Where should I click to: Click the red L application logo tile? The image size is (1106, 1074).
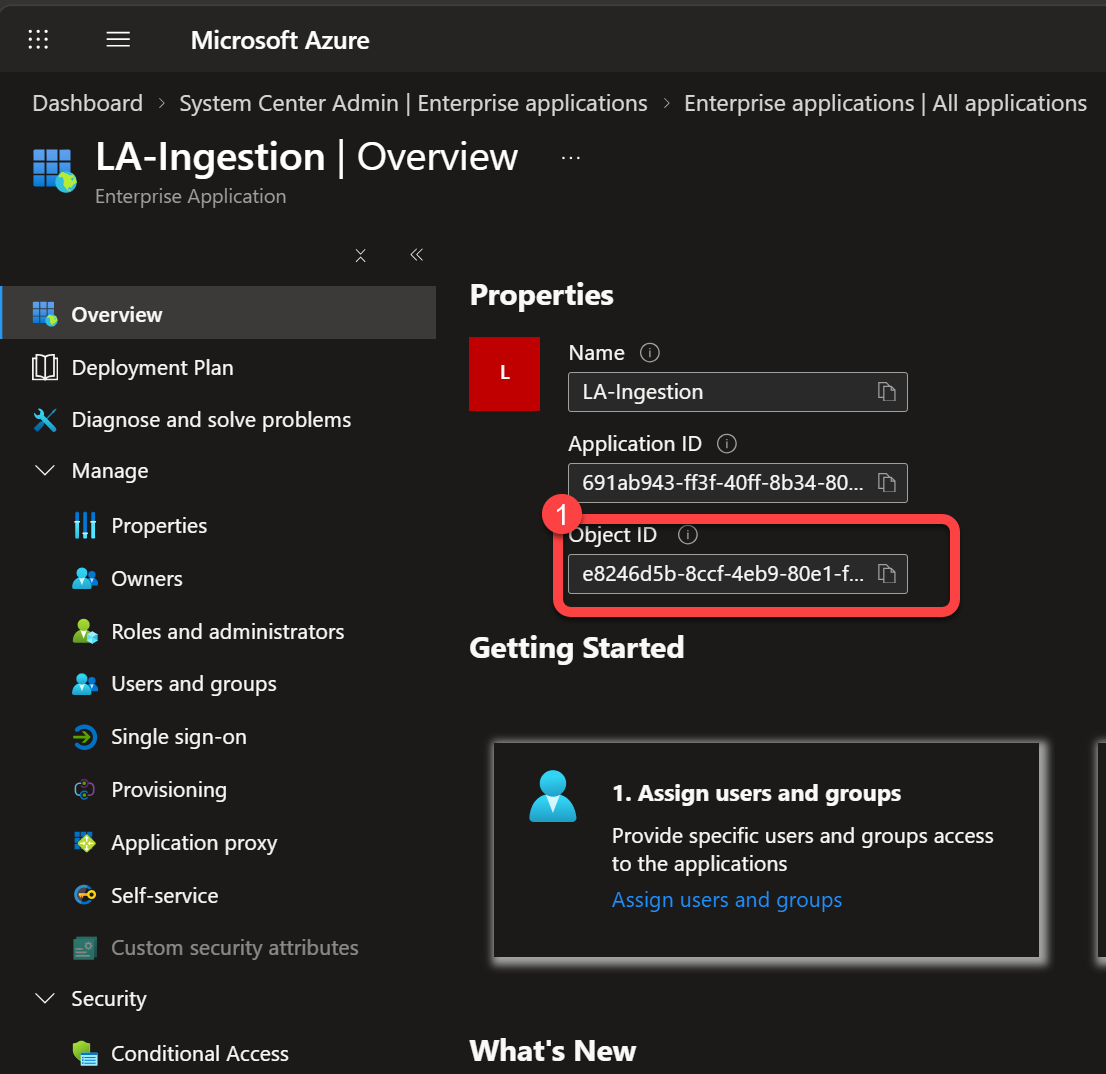tap(504, 374)
